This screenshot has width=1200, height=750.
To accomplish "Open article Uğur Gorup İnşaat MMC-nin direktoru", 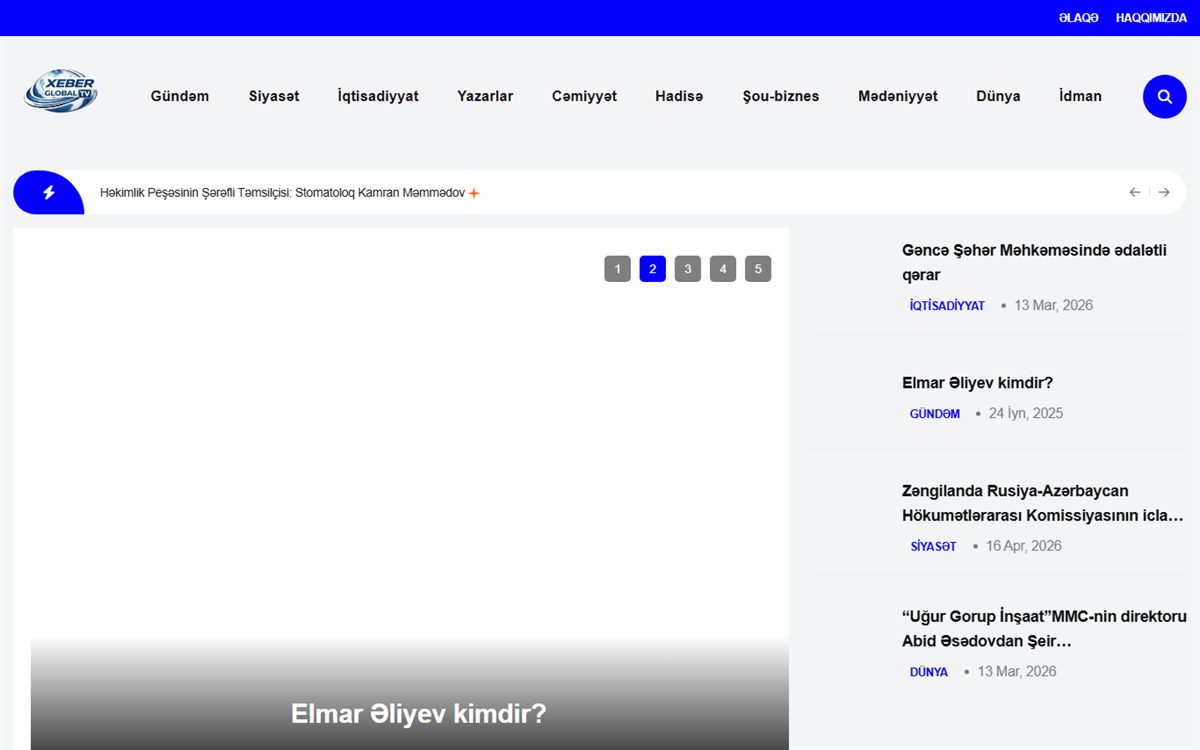I will click(x=1044, y=629).
